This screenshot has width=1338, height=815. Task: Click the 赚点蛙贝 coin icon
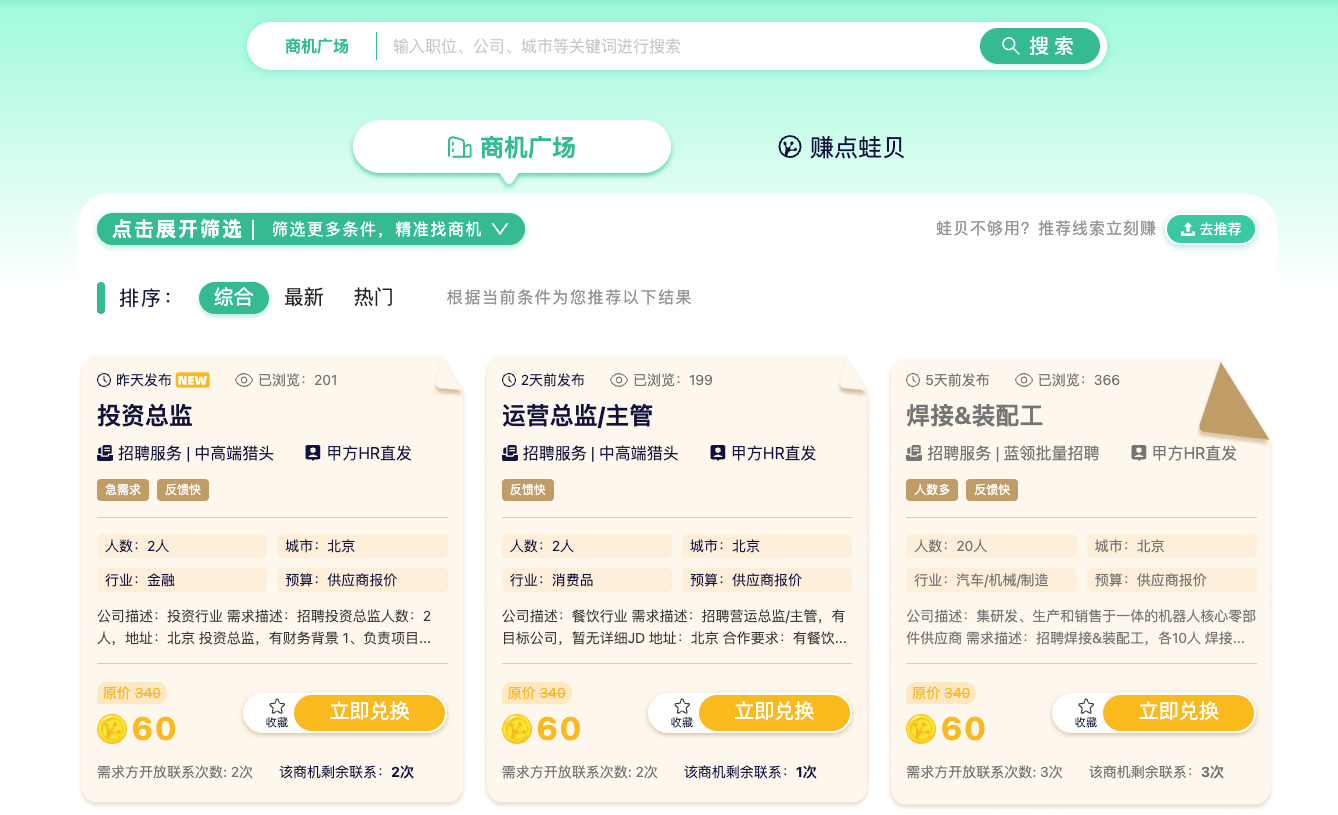790,148
